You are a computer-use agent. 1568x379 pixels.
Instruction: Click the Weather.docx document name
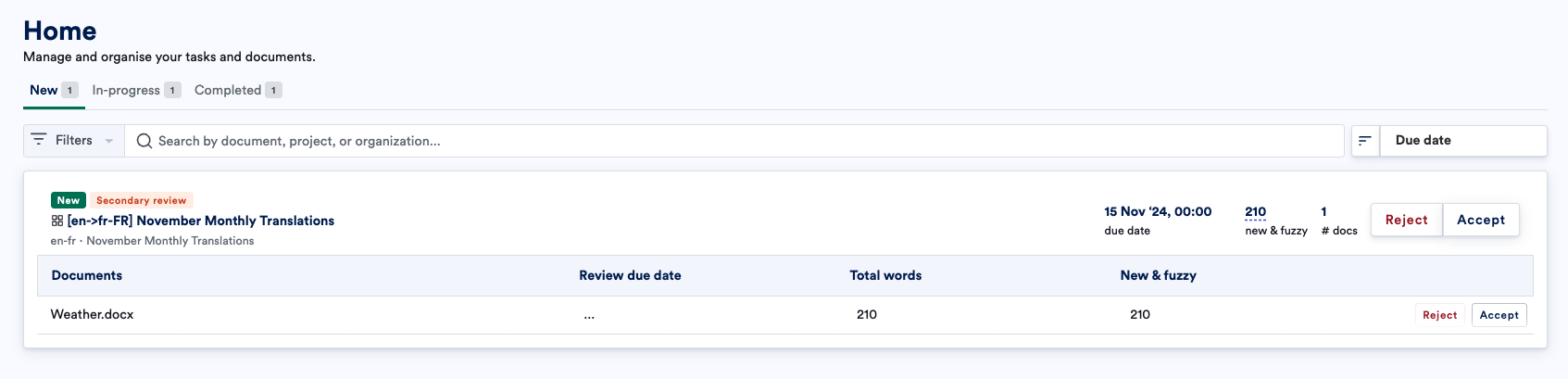[x=93, y=314]
